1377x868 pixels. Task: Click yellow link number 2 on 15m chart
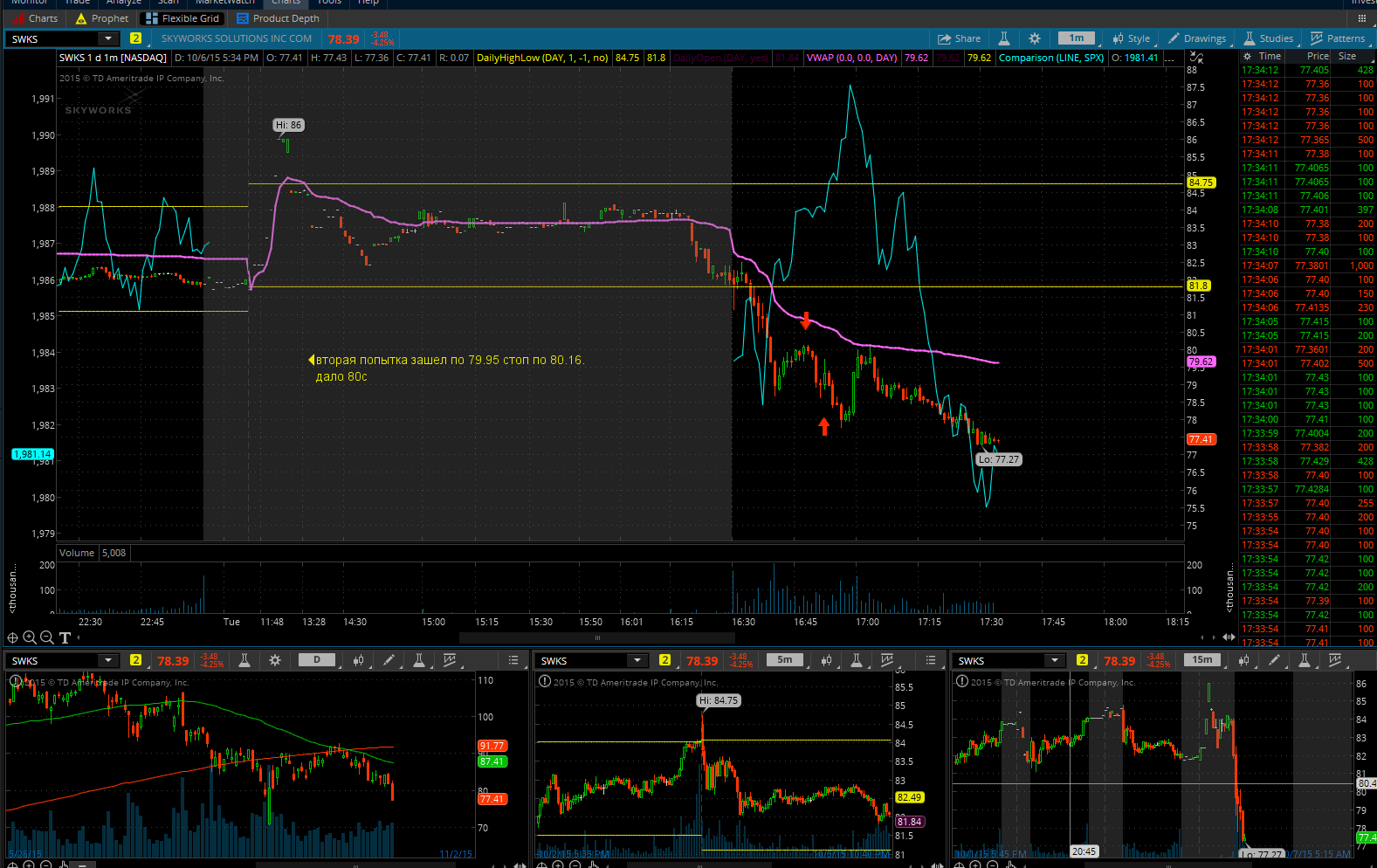tap(1083, 660)
